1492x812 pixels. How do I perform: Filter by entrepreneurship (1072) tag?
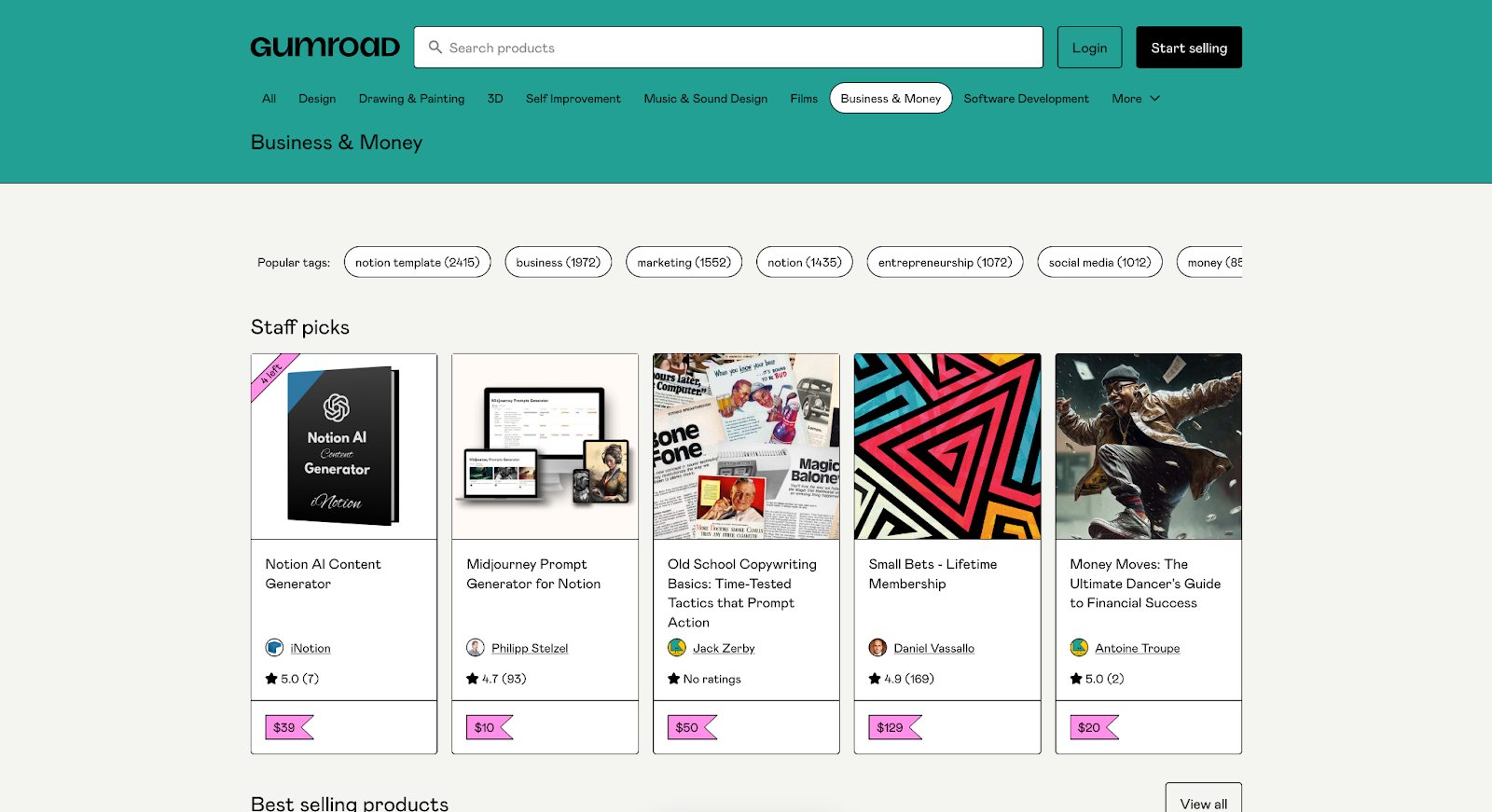(945, 262)
